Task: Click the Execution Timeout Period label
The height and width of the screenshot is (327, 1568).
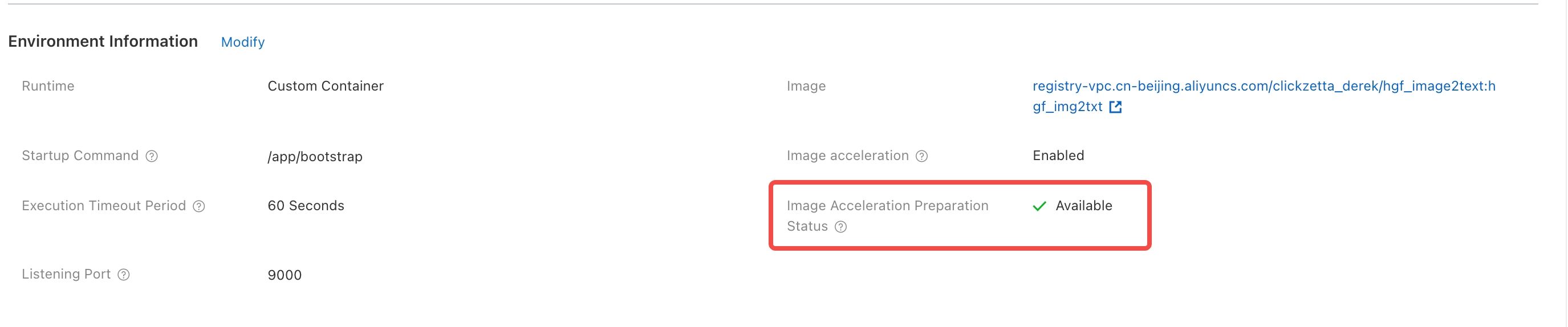Action: [103, 206]
